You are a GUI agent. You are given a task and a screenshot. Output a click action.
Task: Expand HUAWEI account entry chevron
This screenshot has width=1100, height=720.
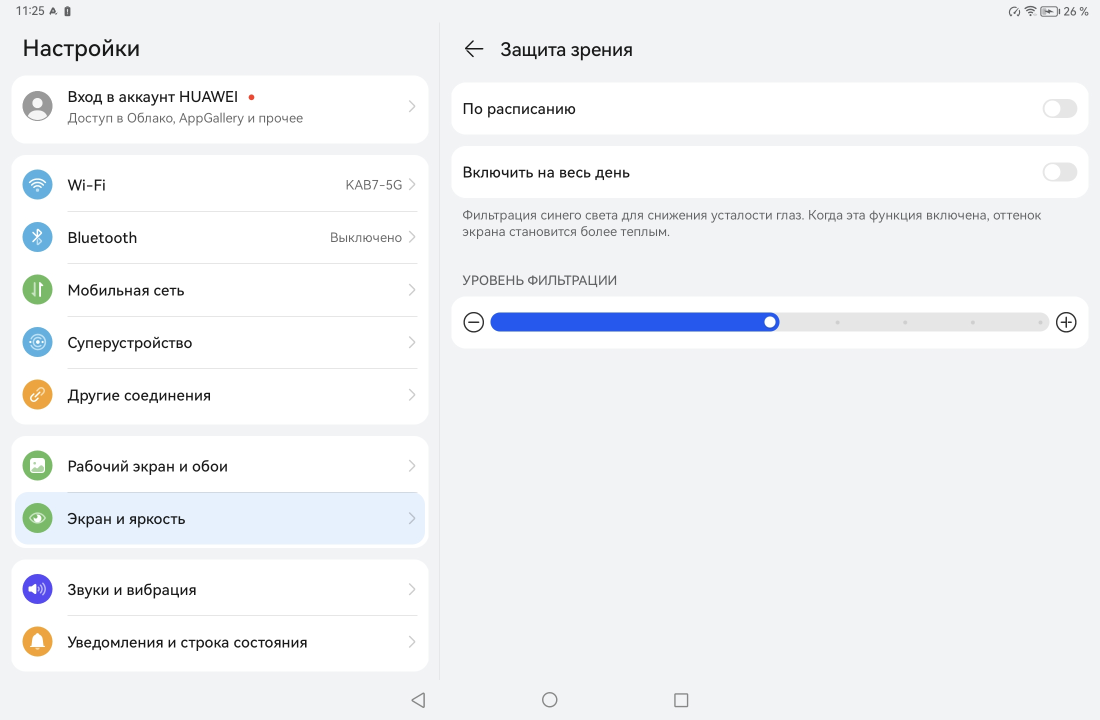tap(412, 106)
